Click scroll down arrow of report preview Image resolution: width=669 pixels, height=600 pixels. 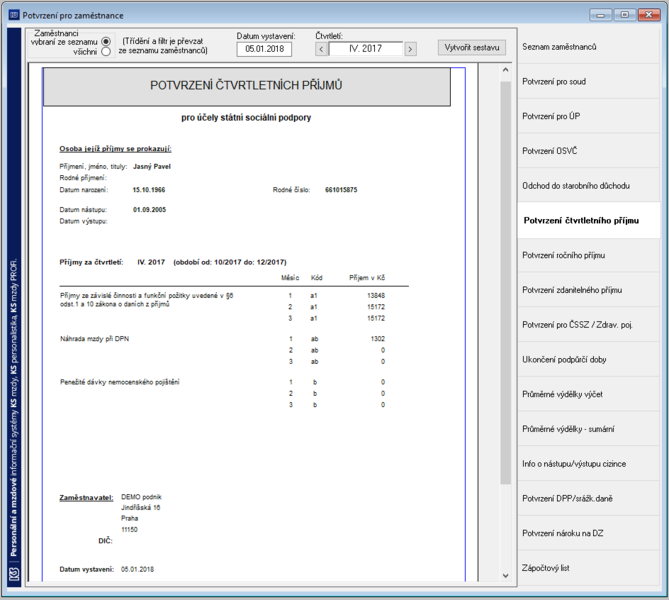click(506, 575)
